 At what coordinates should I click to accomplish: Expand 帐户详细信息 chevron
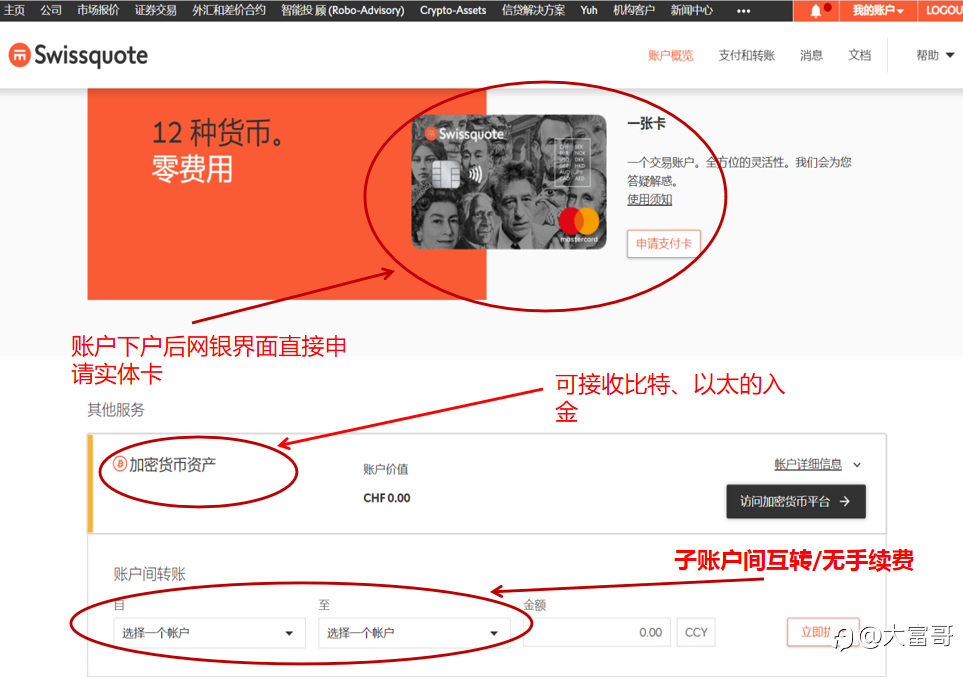[857, 465]
